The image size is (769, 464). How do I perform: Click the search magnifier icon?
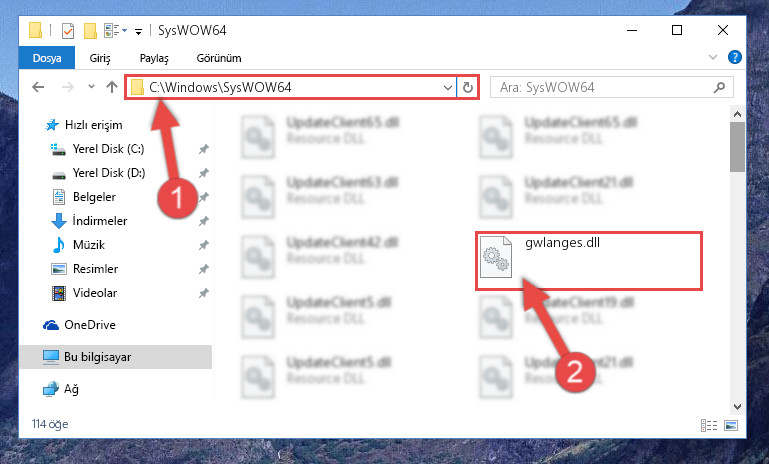pyautogui.click(x=719, y=87)
